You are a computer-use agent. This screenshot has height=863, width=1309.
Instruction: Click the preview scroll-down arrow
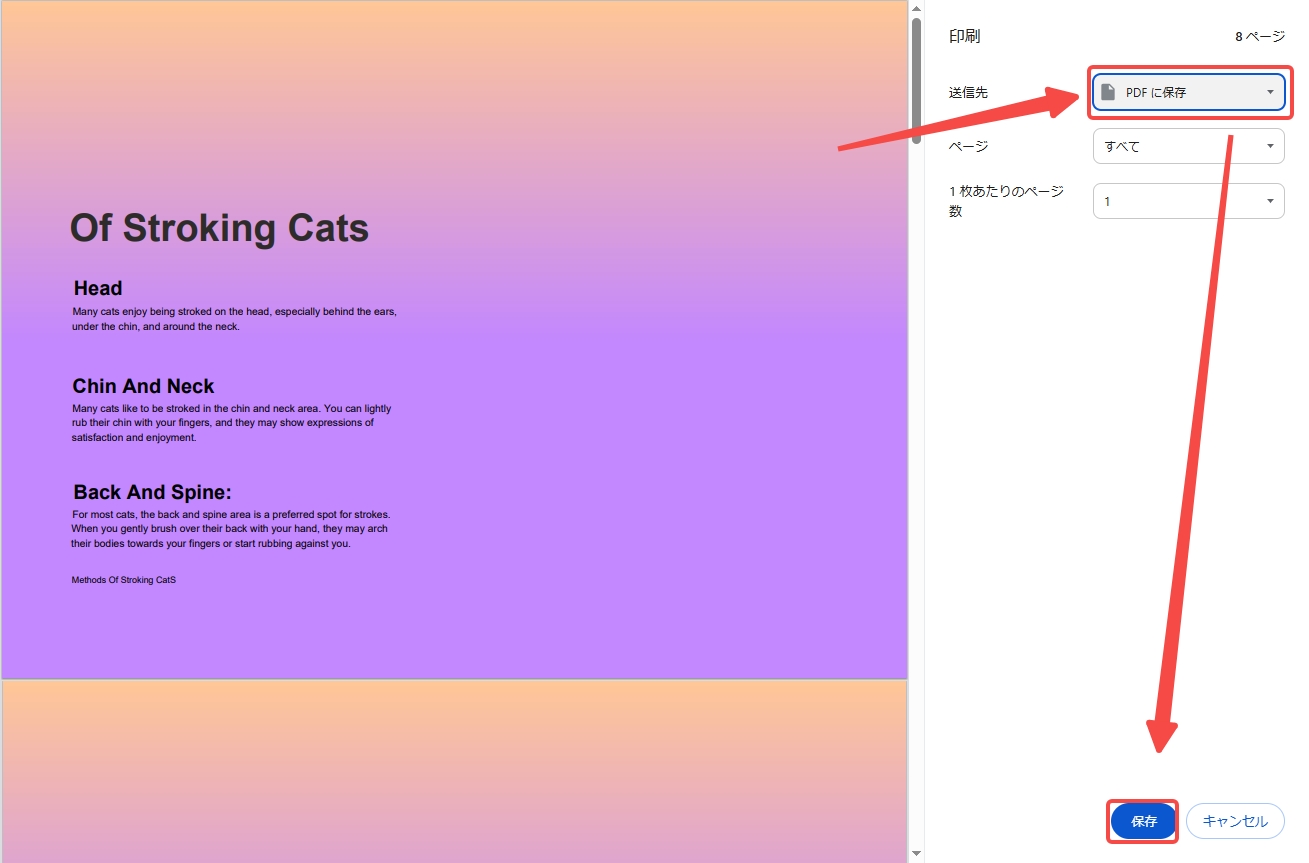click(x=916, y=854)
